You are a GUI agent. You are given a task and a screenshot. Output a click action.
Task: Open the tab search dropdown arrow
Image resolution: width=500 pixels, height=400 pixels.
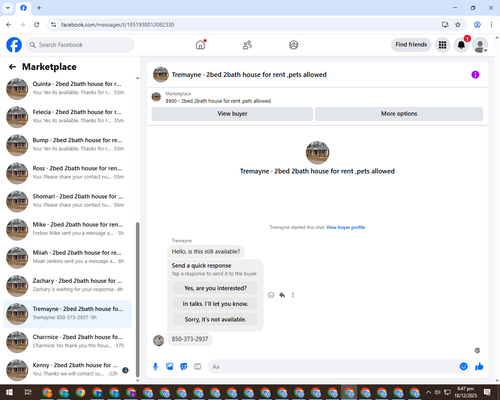[8, 8]
